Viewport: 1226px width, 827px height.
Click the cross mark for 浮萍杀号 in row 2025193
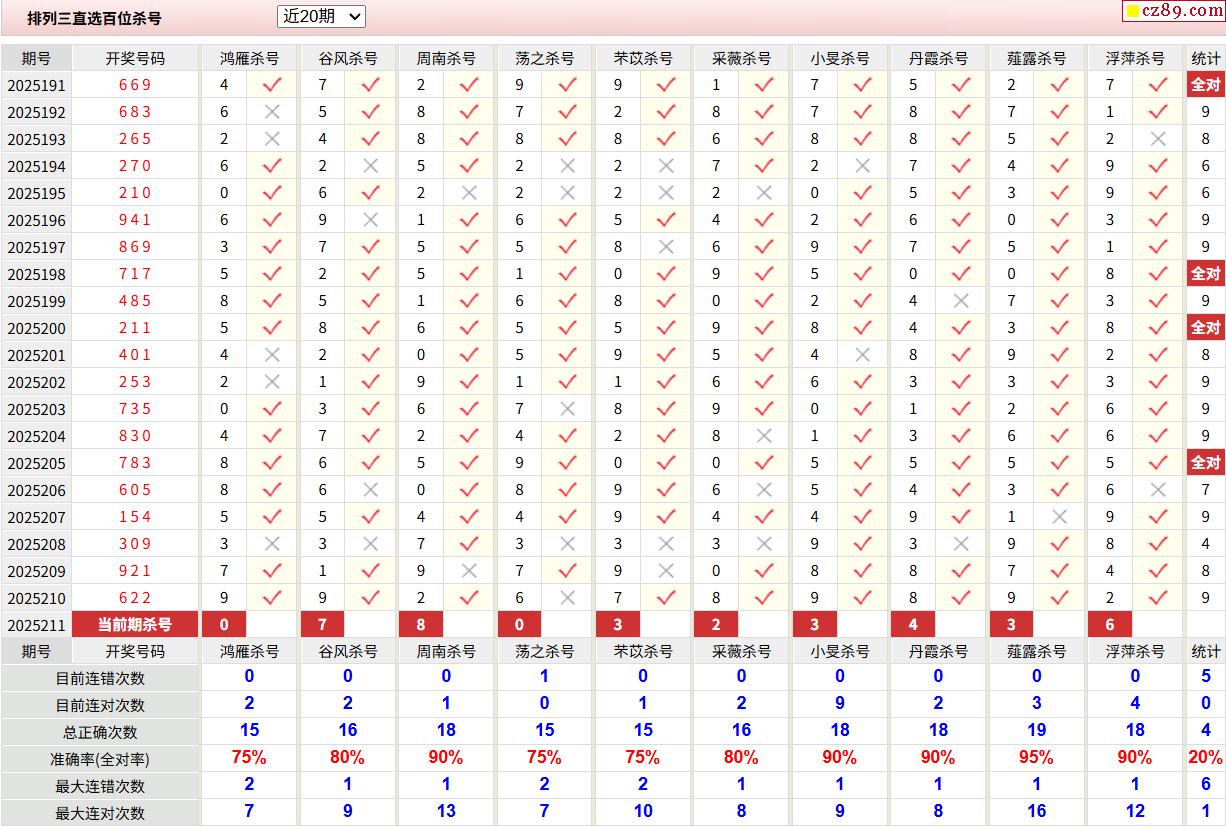click(x=1158, y=139)
